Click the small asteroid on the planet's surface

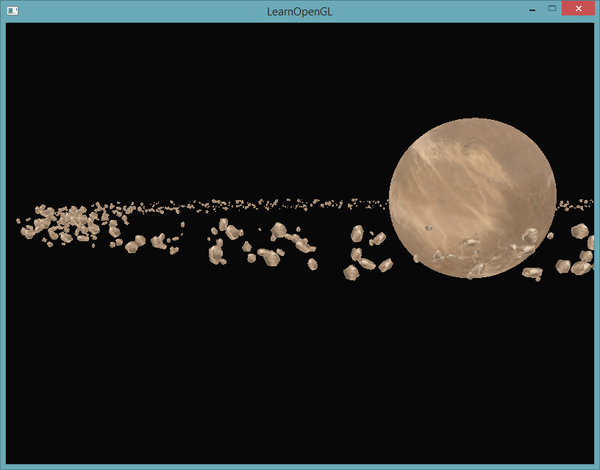pyautogui.click(x=429, y=228)
